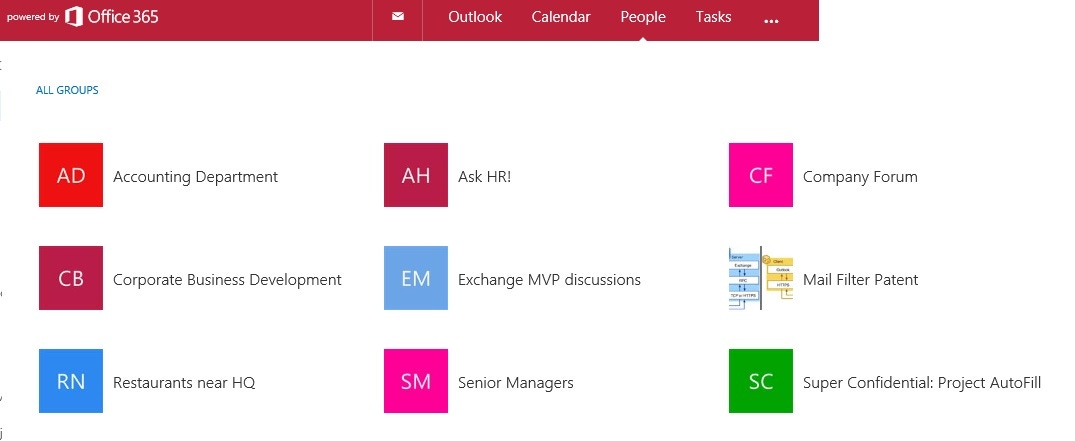Open the Company Forum group

pos(860,177)
